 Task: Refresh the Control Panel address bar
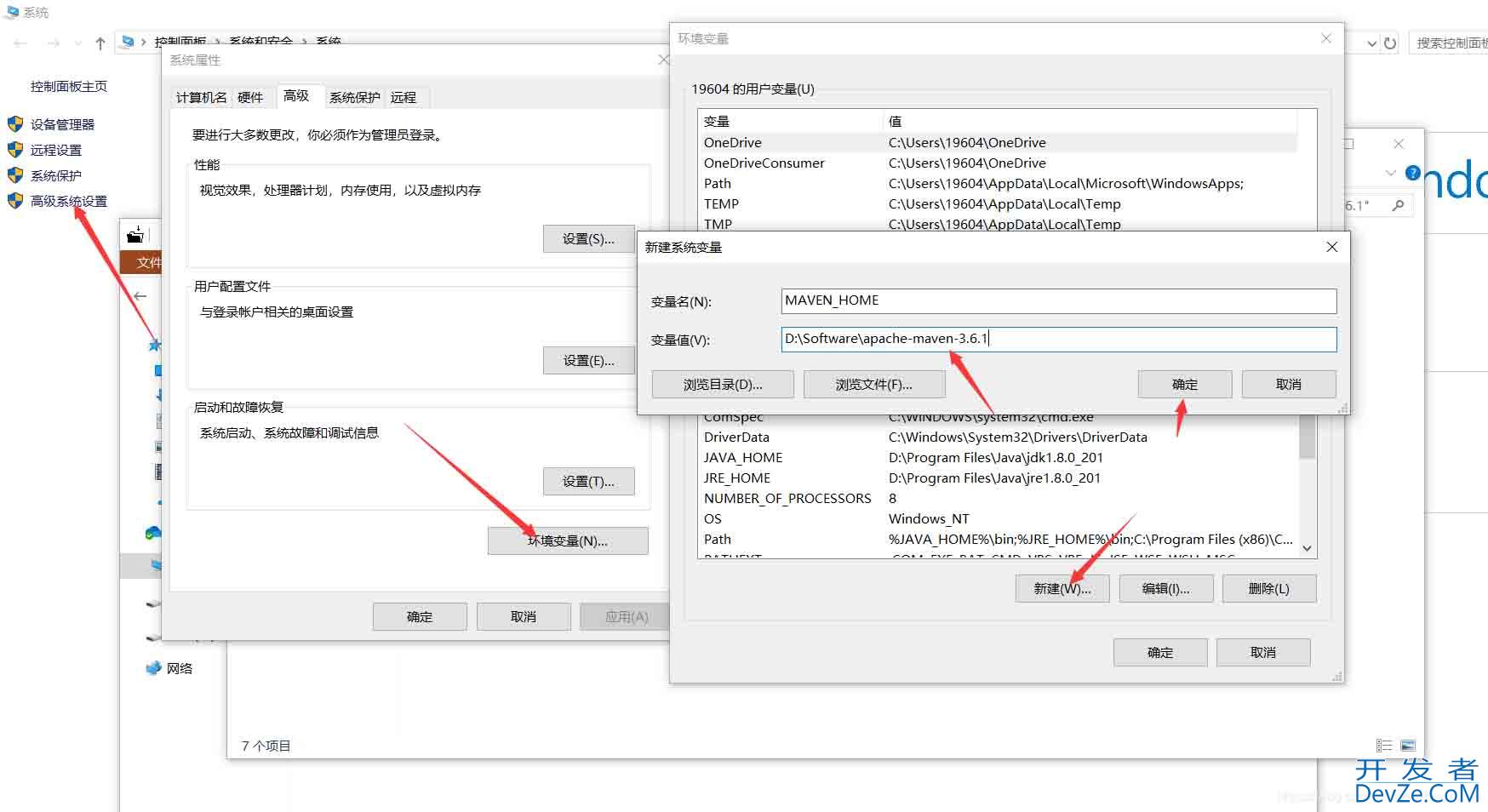1390,43
